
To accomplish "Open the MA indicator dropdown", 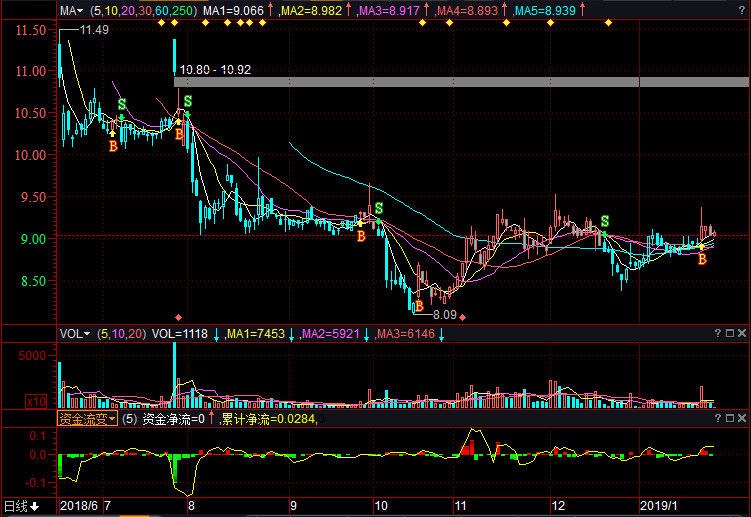I will [x=70, y=9].
